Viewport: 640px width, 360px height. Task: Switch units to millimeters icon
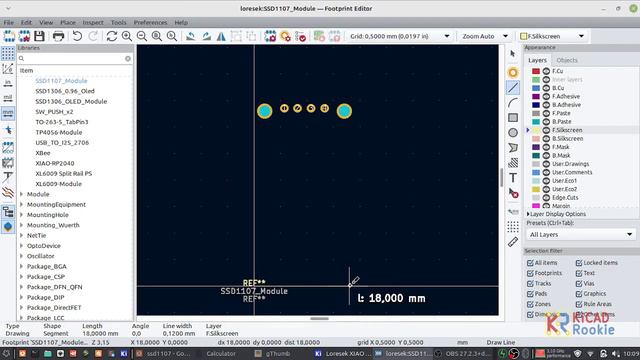pyautogui.click(x=8, y=113)
